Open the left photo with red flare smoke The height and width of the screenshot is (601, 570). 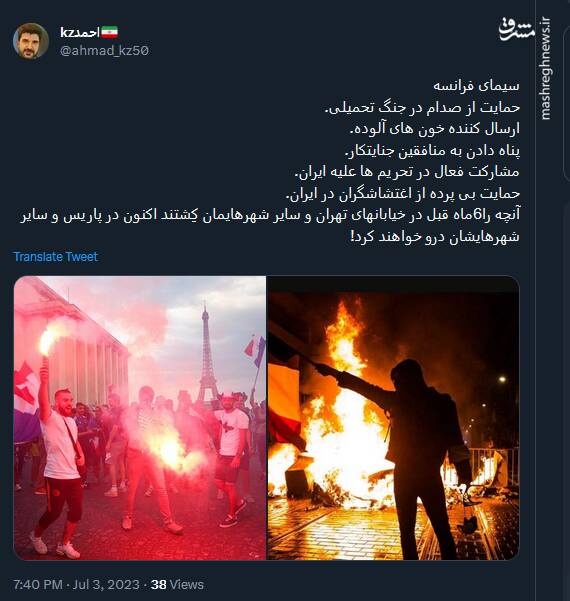[x=140, y=418]
